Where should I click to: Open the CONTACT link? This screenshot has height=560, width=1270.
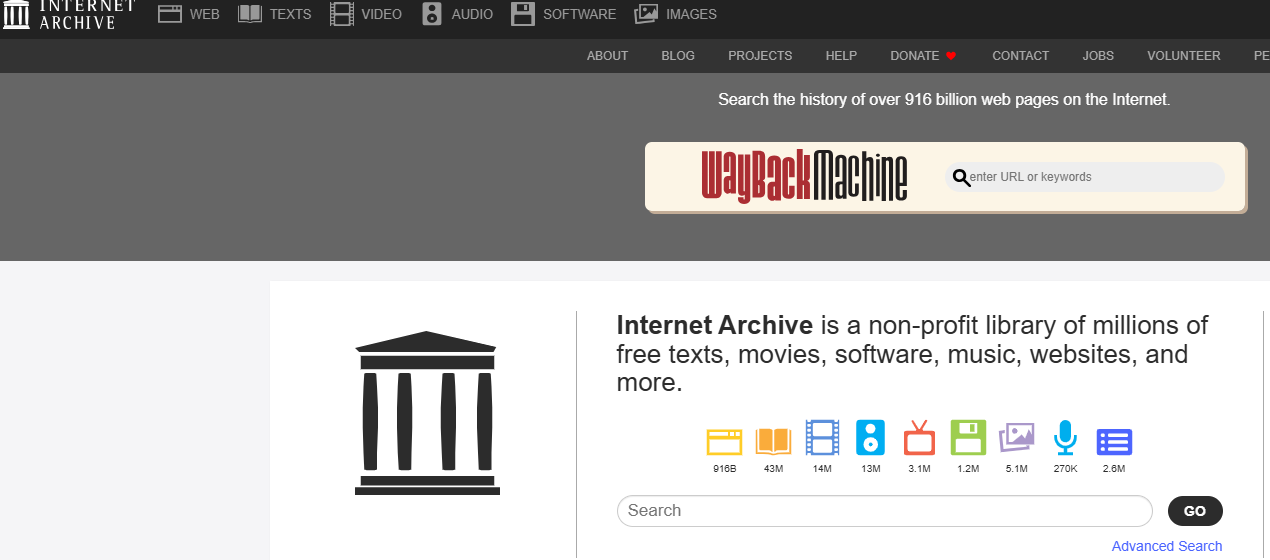[1021, 56]
